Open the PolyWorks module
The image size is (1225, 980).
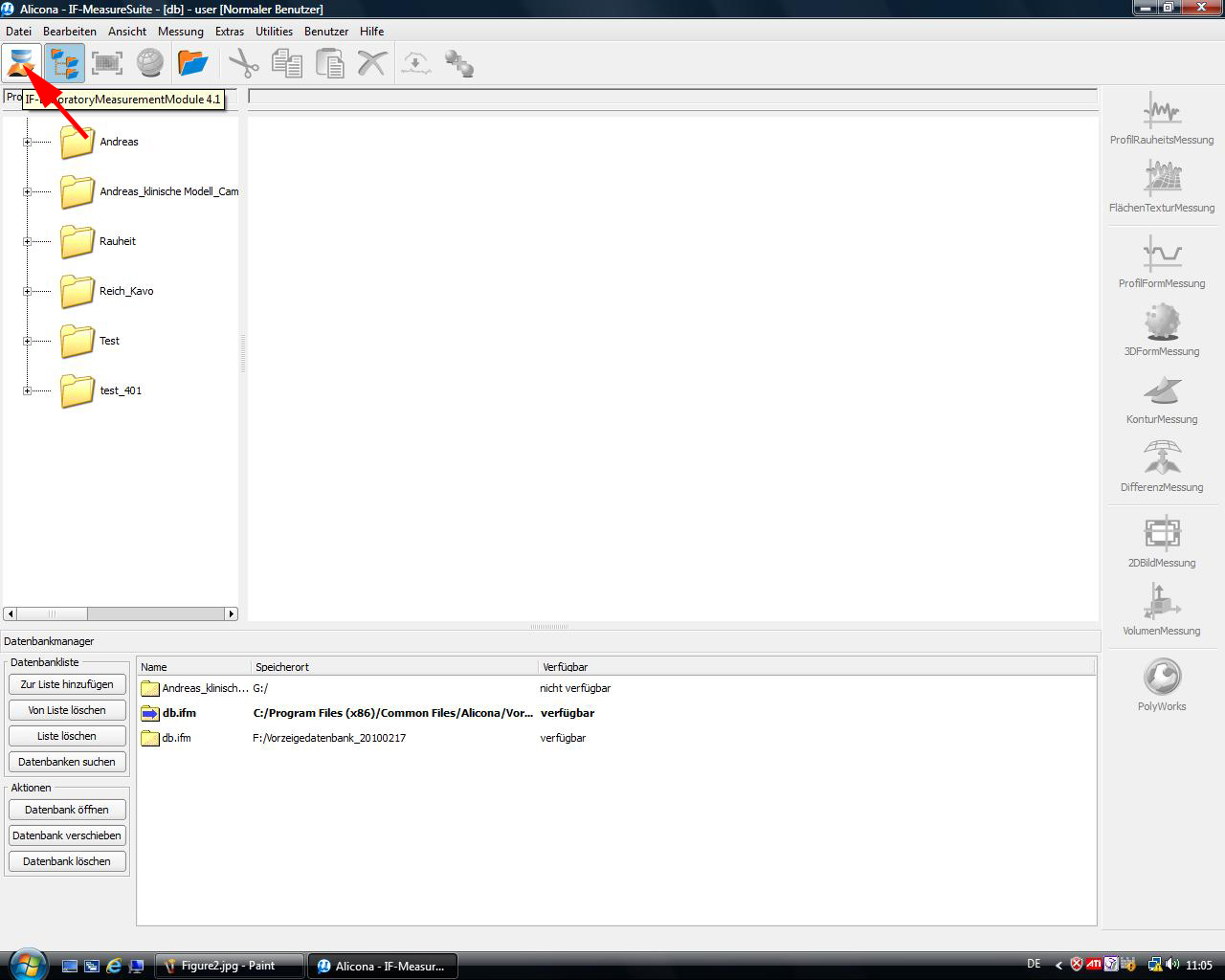click(x=1162, y=685)
